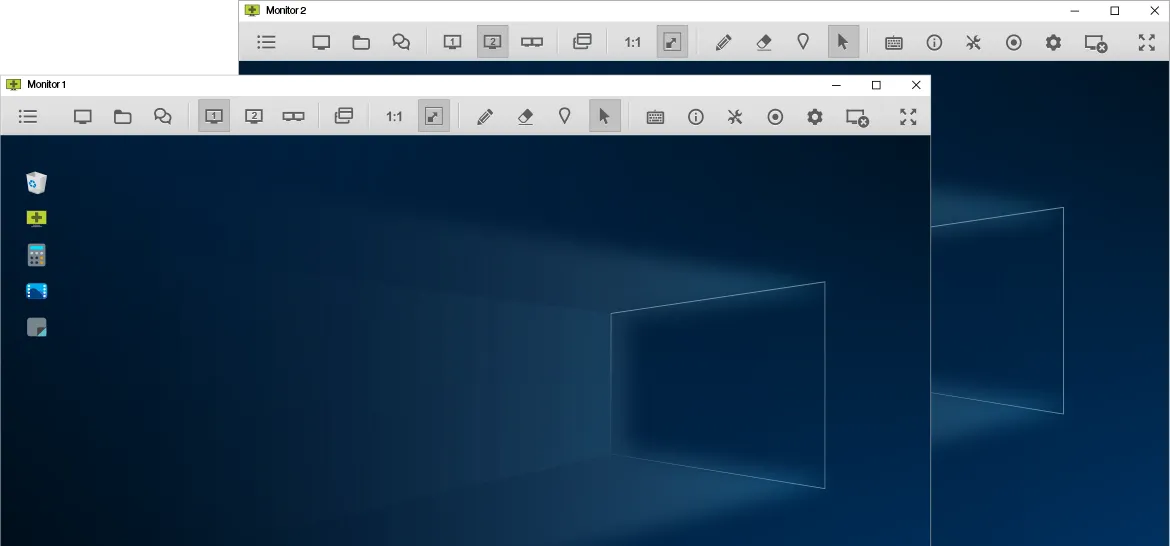Open the chat bubbles icon in Monitor 2
The image size is (1170, 546).
(x=401, y=42)
